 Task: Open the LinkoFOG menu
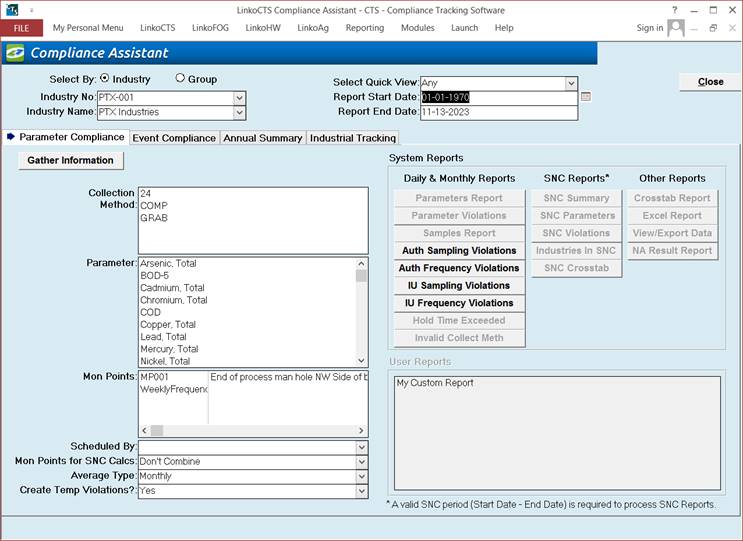(210, 28)
